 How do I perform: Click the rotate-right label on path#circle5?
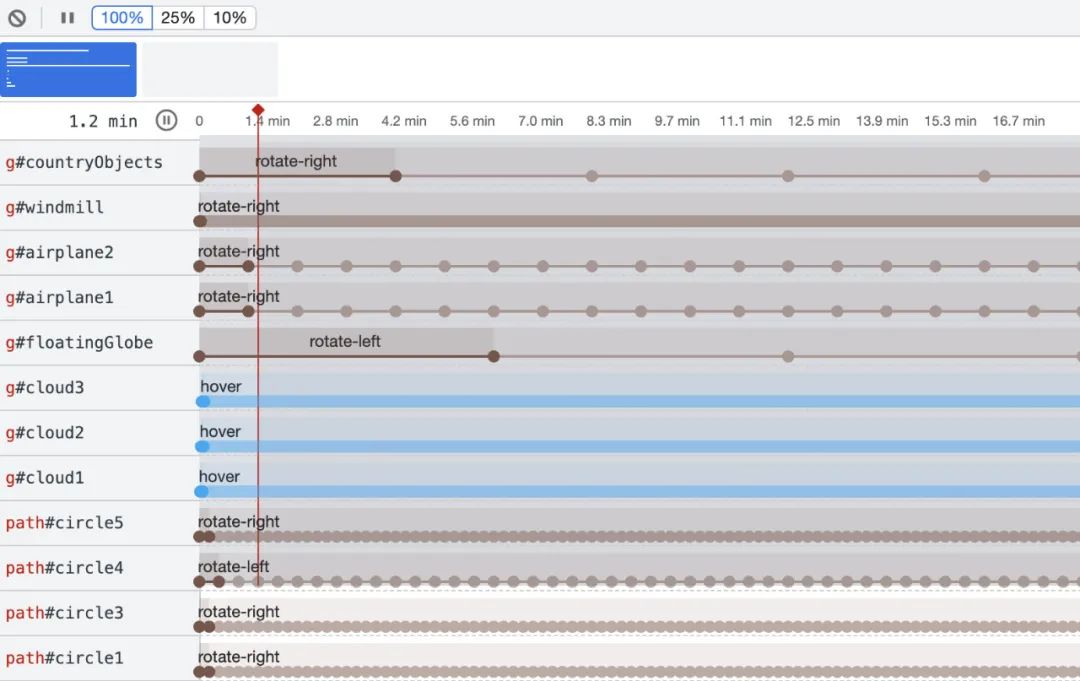coord(239,521)
